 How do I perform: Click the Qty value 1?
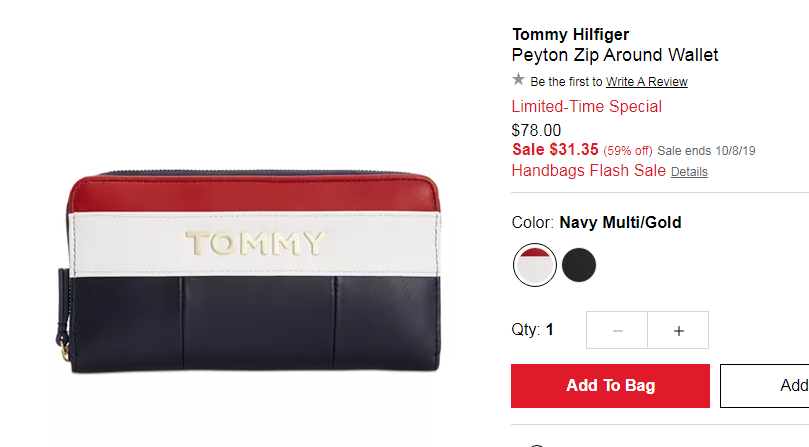pos(550,329)
